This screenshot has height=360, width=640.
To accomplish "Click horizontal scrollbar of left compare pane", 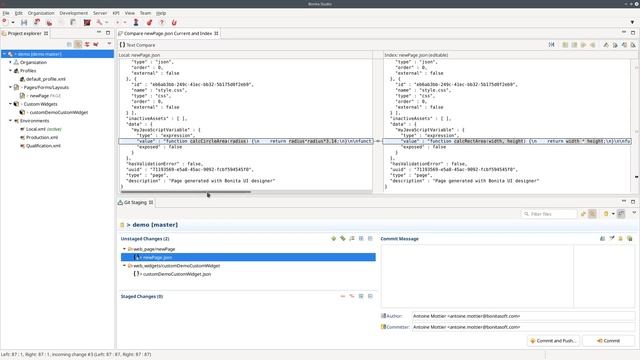I will click(x=186, y=191).
